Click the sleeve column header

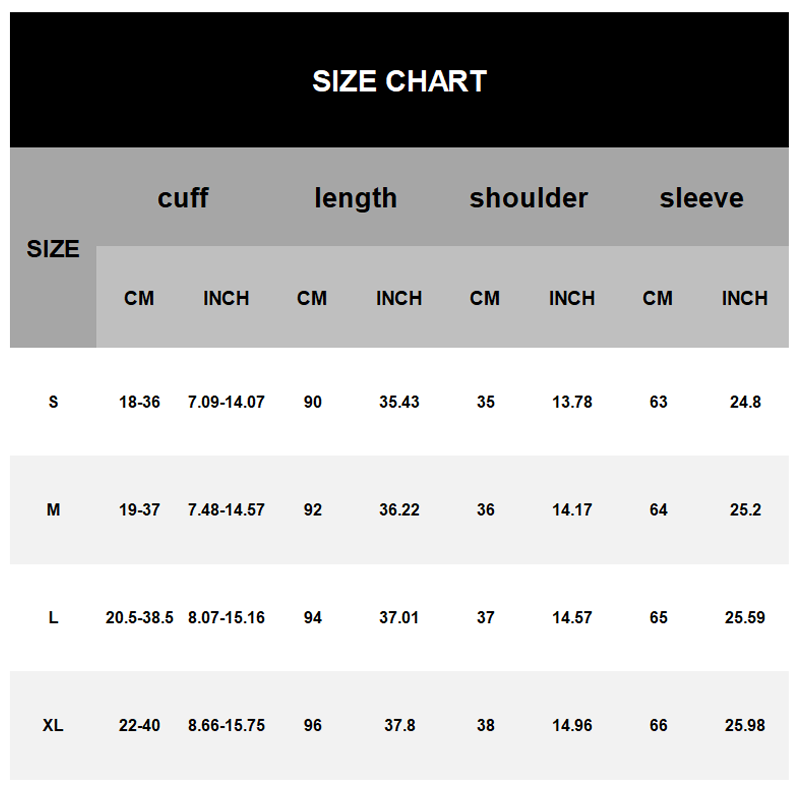coord(701,198)
